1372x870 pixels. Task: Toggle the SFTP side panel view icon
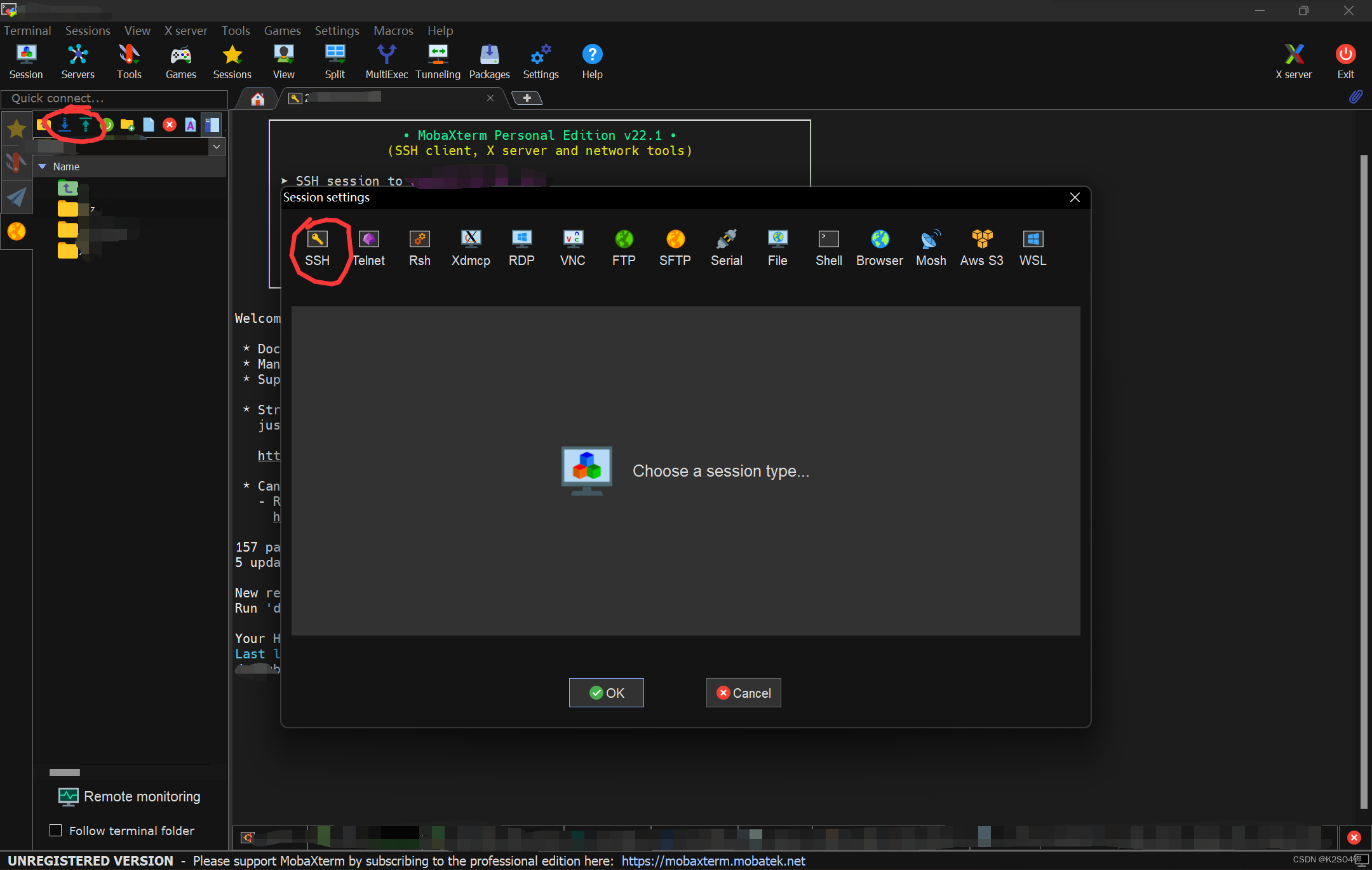point(212,125)
